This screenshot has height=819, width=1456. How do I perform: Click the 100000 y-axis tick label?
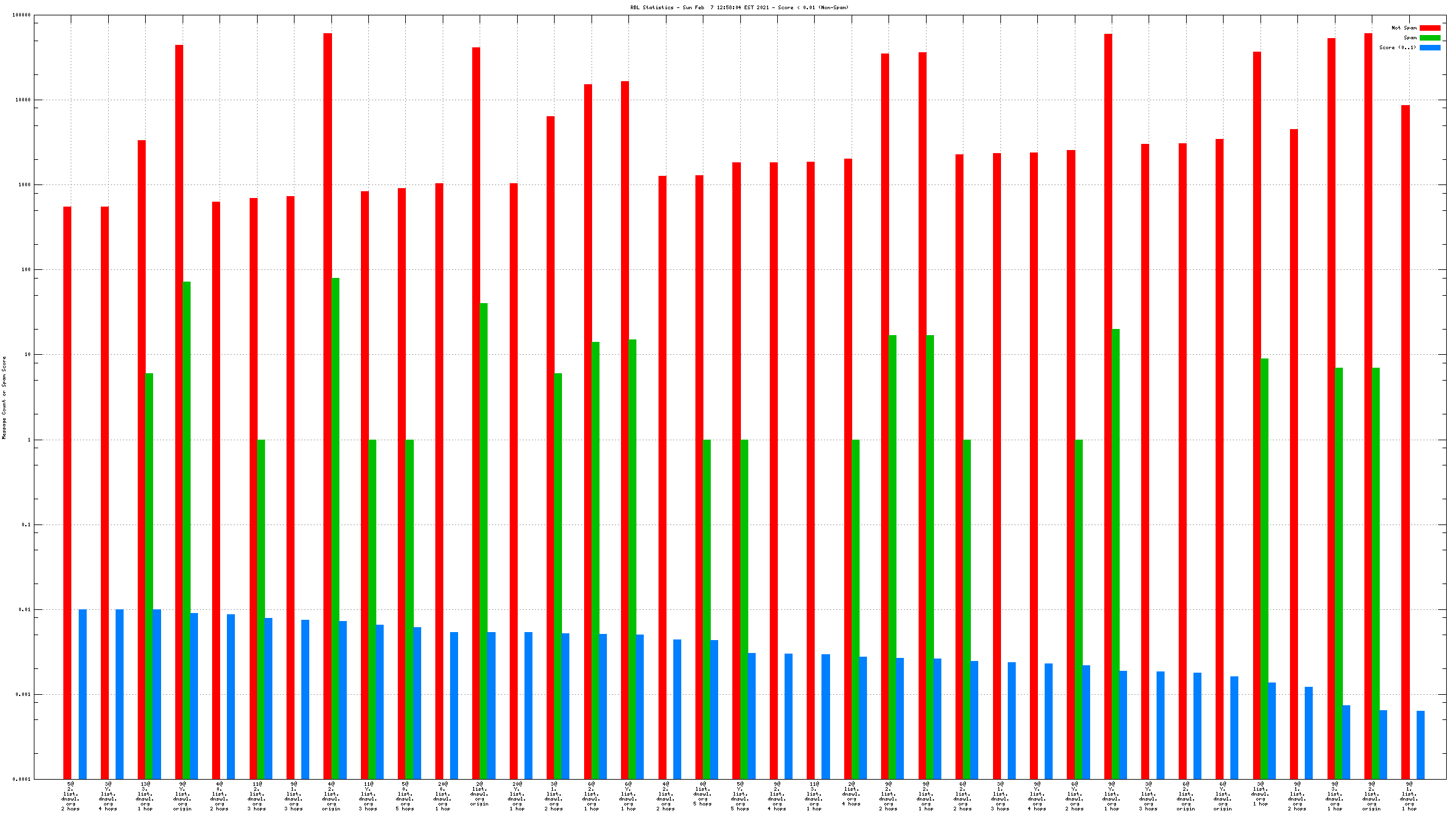point(21,15)
